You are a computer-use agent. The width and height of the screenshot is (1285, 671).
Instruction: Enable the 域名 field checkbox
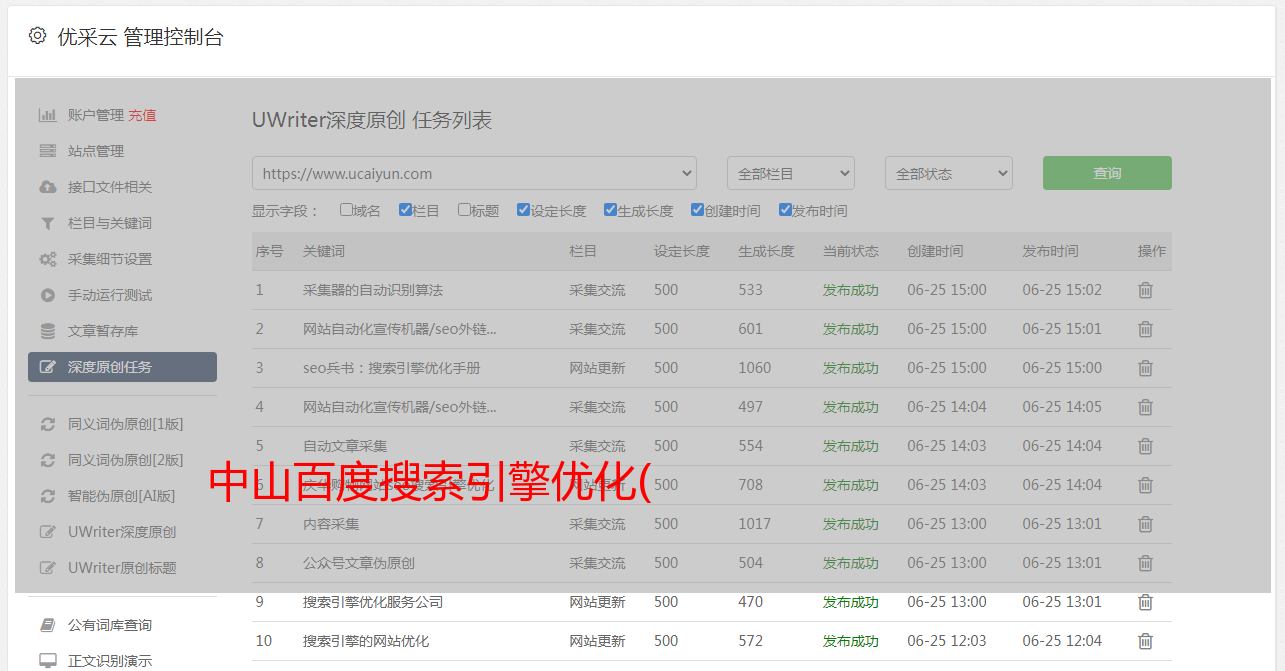click(346, 210)
